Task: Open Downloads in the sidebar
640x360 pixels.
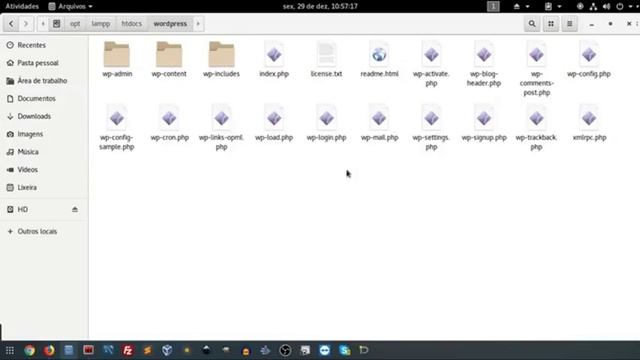Action: point(44,116)
